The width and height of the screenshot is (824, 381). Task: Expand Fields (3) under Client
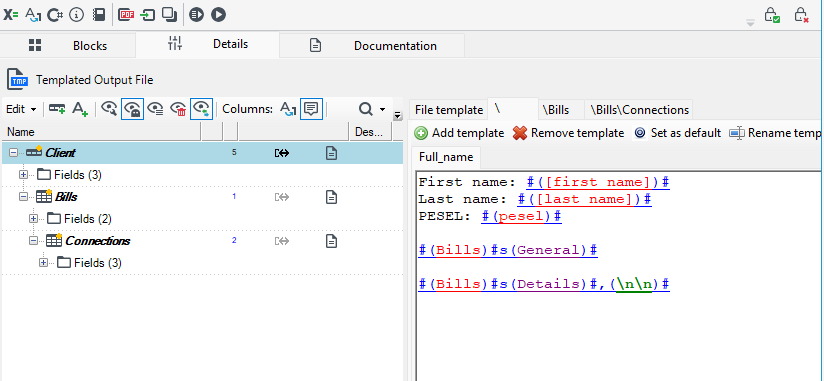click(x=23, y=174)
